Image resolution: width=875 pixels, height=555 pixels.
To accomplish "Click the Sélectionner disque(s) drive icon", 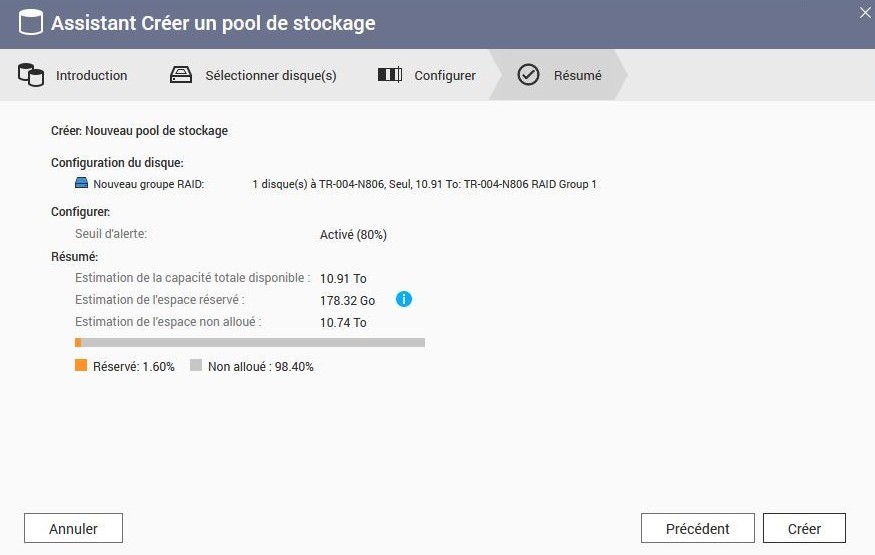I will (x=180, y=75).
